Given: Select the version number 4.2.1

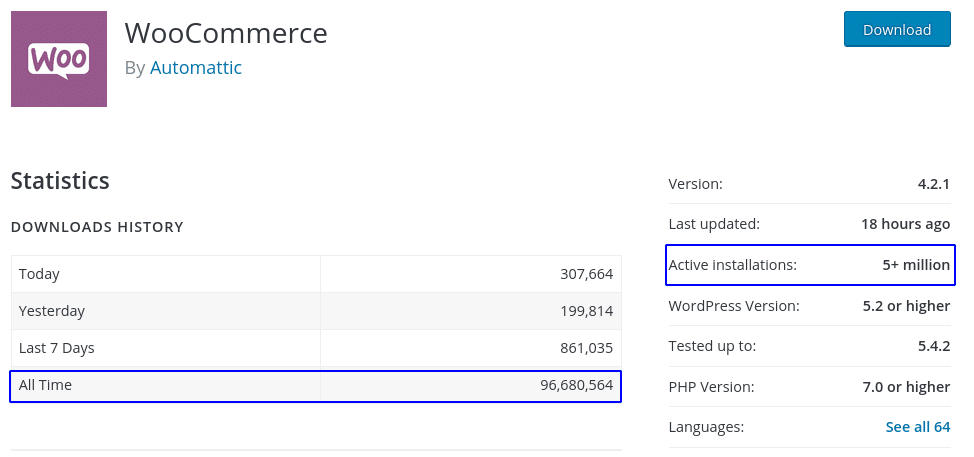Looking at the screenshot, I should coord(934,184).
